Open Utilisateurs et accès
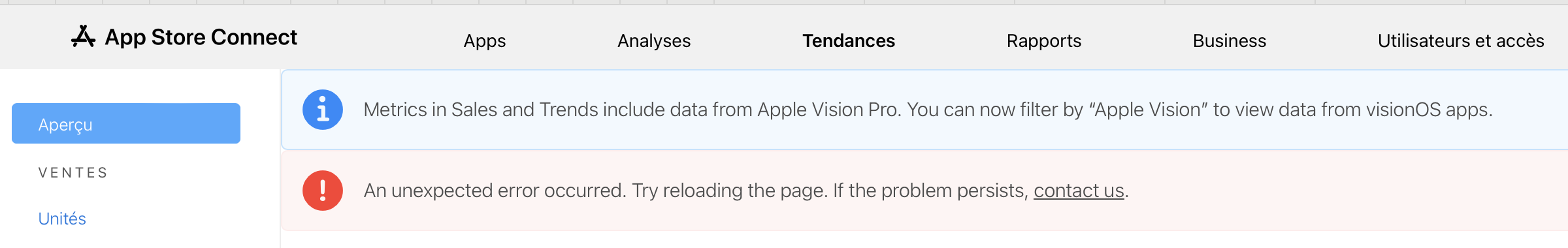The image size is (1568, 248). (x=1461, y=40)
